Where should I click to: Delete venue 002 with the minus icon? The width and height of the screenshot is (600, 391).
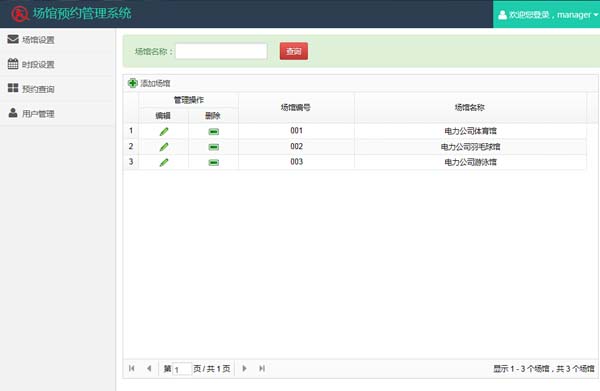pos(214,147)
